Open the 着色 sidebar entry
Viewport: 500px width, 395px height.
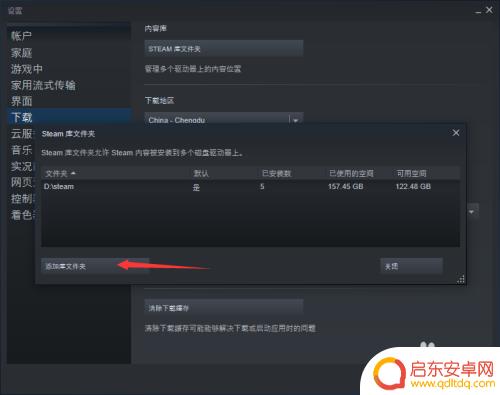click(21, 215)
